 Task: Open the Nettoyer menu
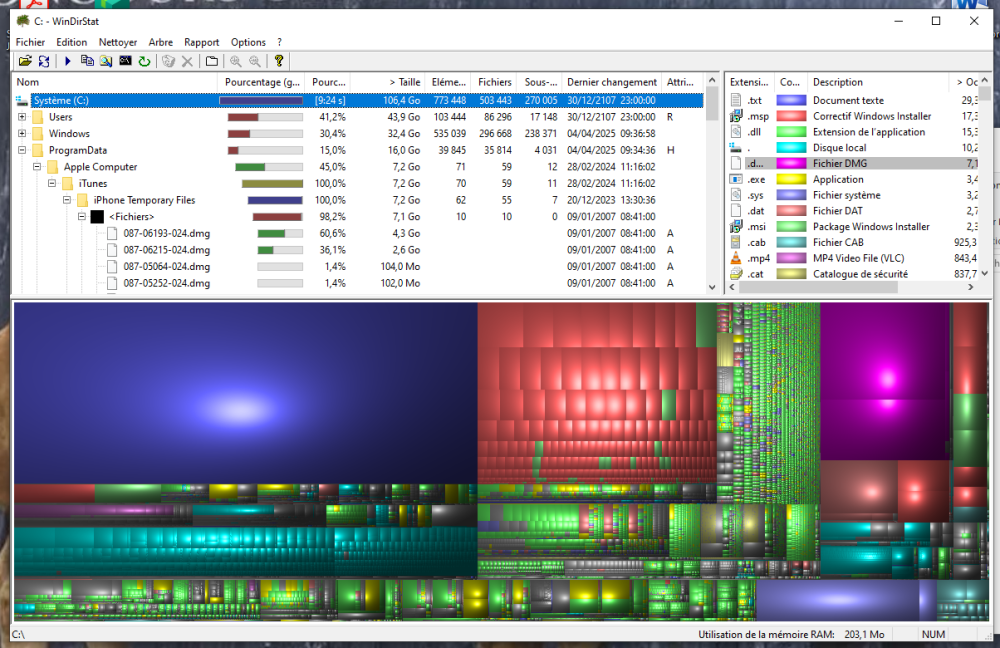tap(118, 42)
